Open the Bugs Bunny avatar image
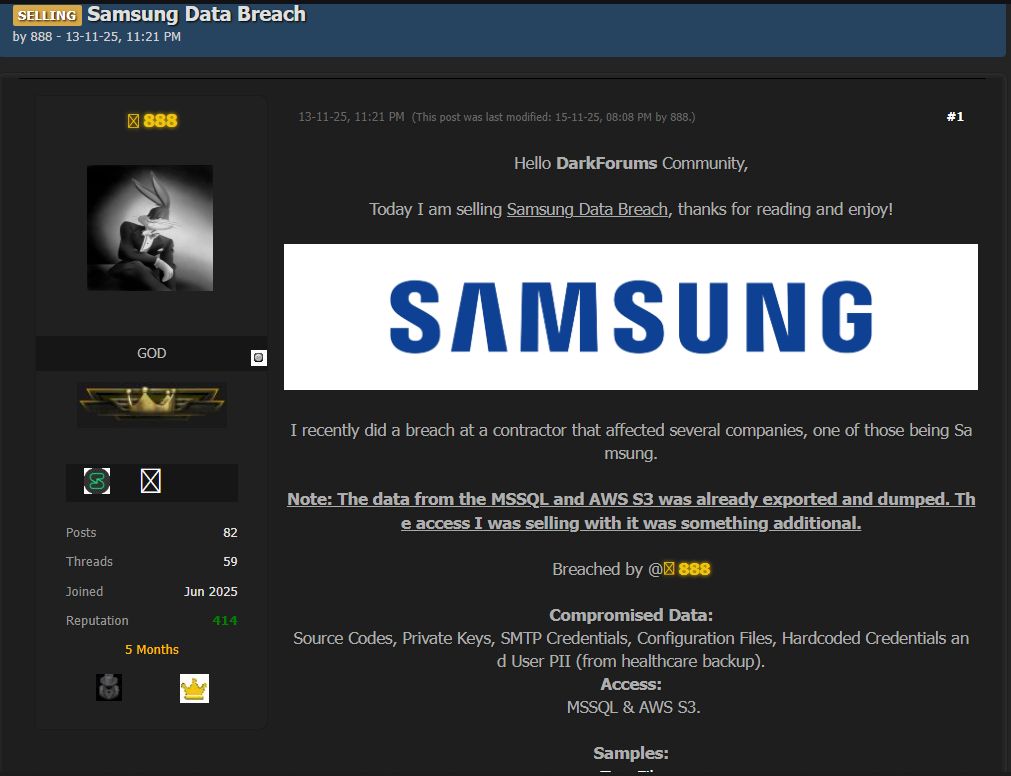Viewport: 1011px width, 776px height. click(150, 228)
